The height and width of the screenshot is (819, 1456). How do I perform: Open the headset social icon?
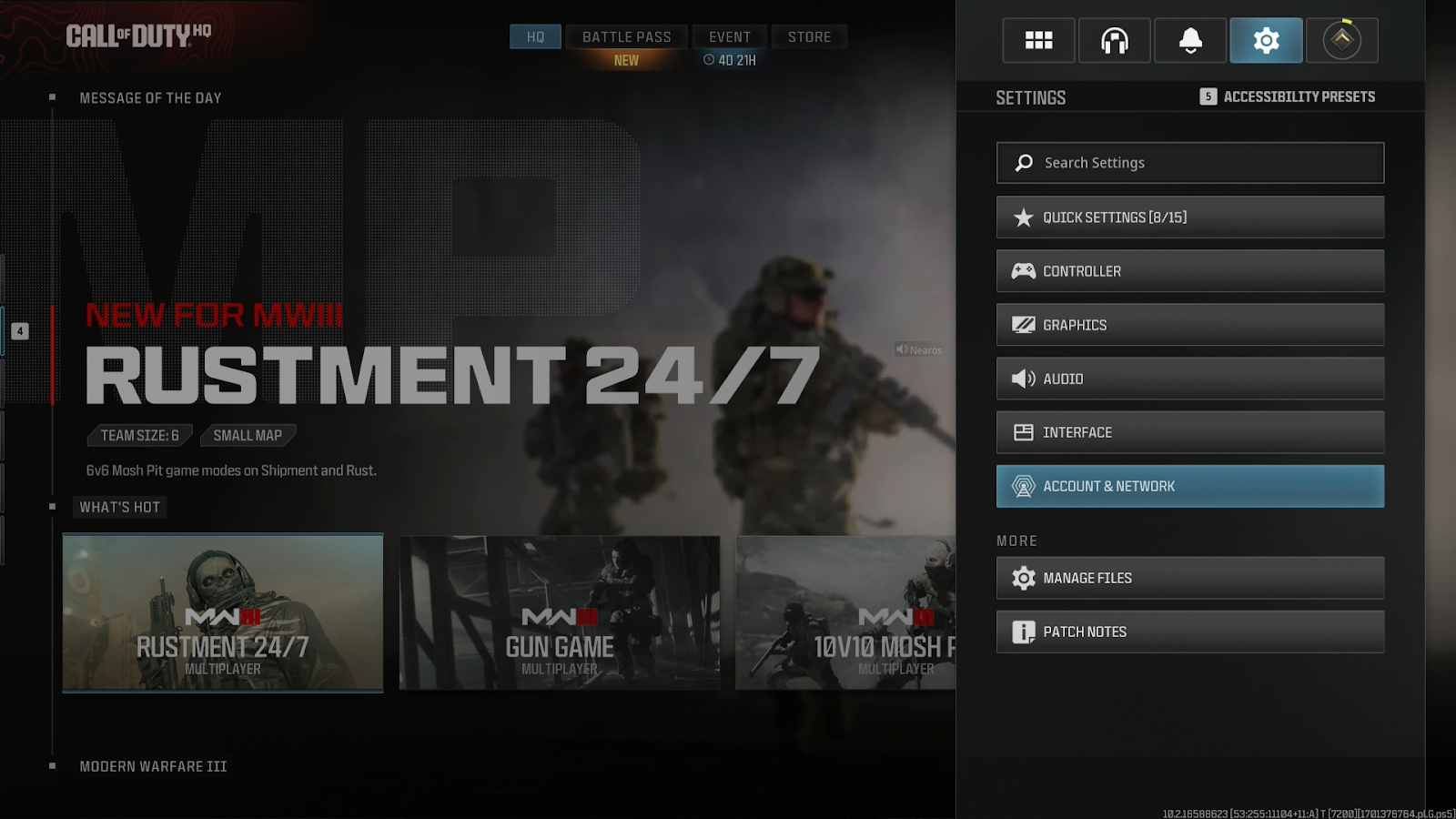coord(1114,40)
